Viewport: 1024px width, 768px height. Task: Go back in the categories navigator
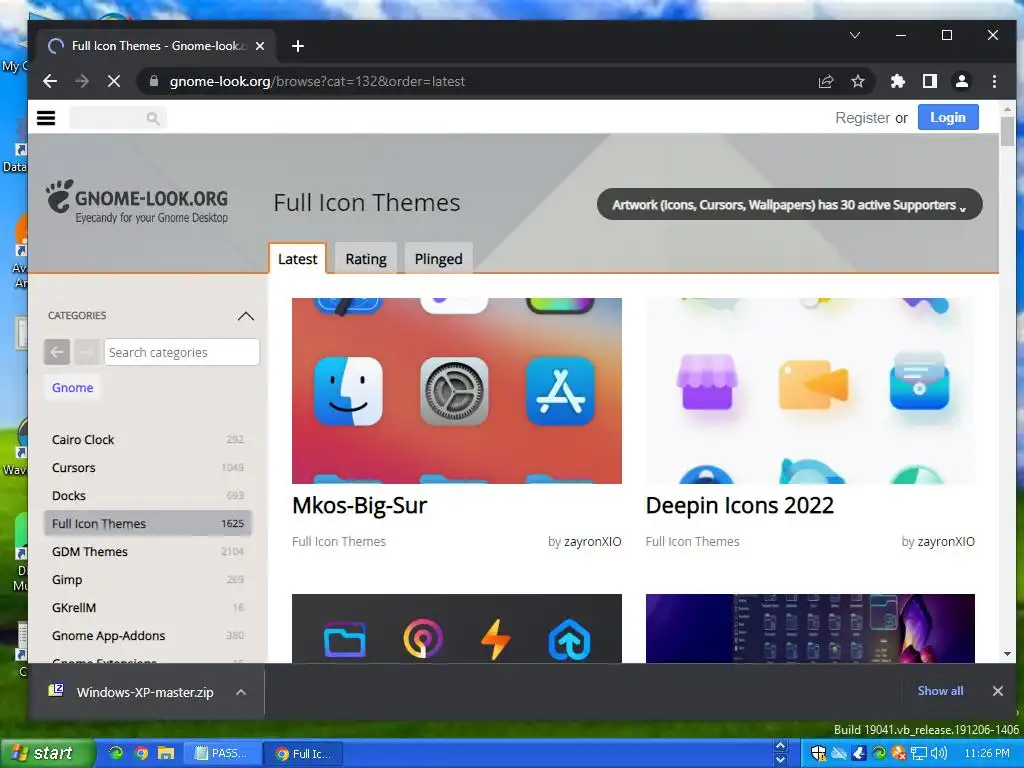(57, 352)
